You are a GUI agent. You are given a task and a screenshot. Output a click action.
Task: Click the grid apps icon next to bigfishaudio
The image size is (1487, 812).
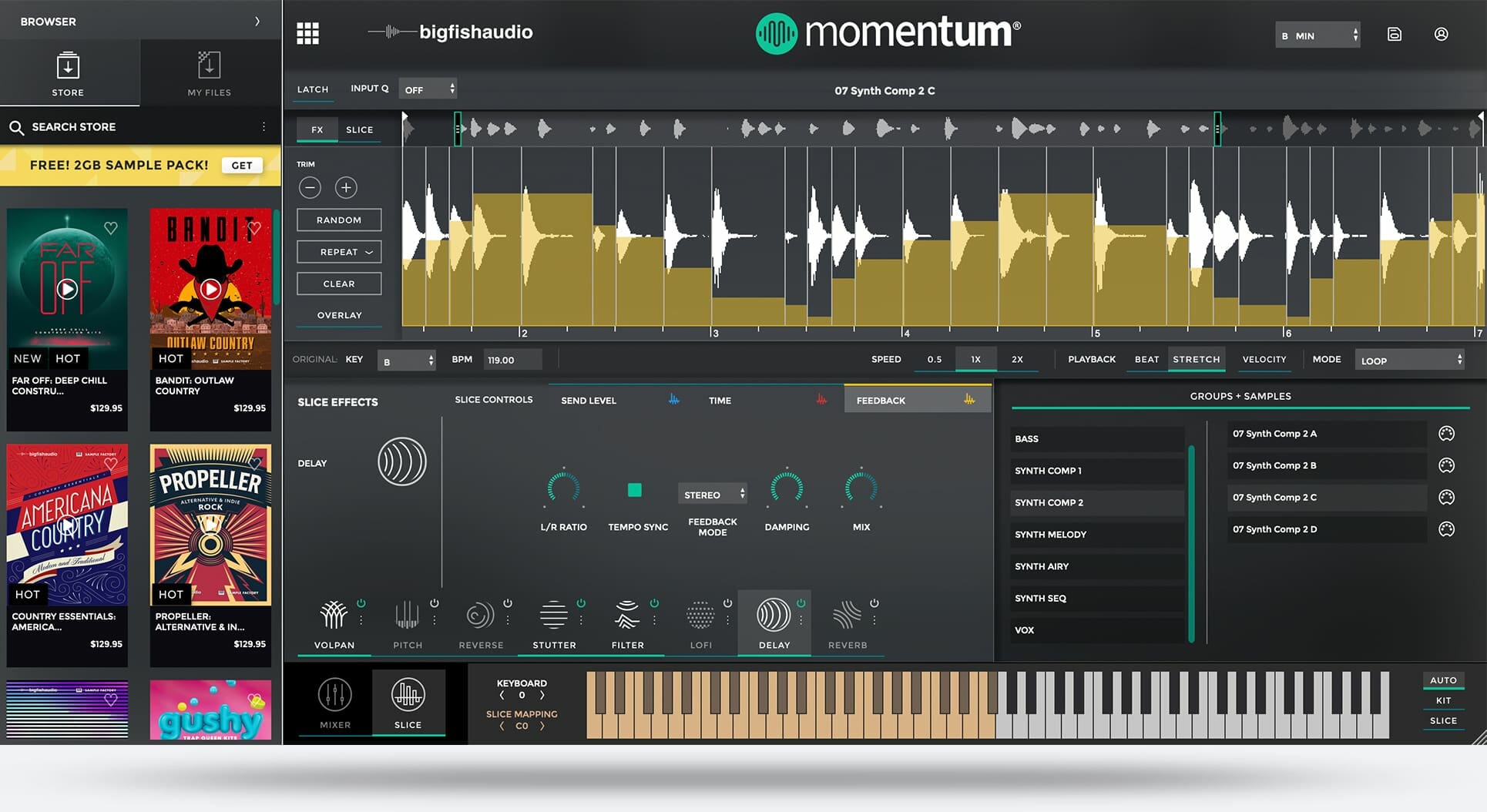pyautogui.click(x=307, y=33)
